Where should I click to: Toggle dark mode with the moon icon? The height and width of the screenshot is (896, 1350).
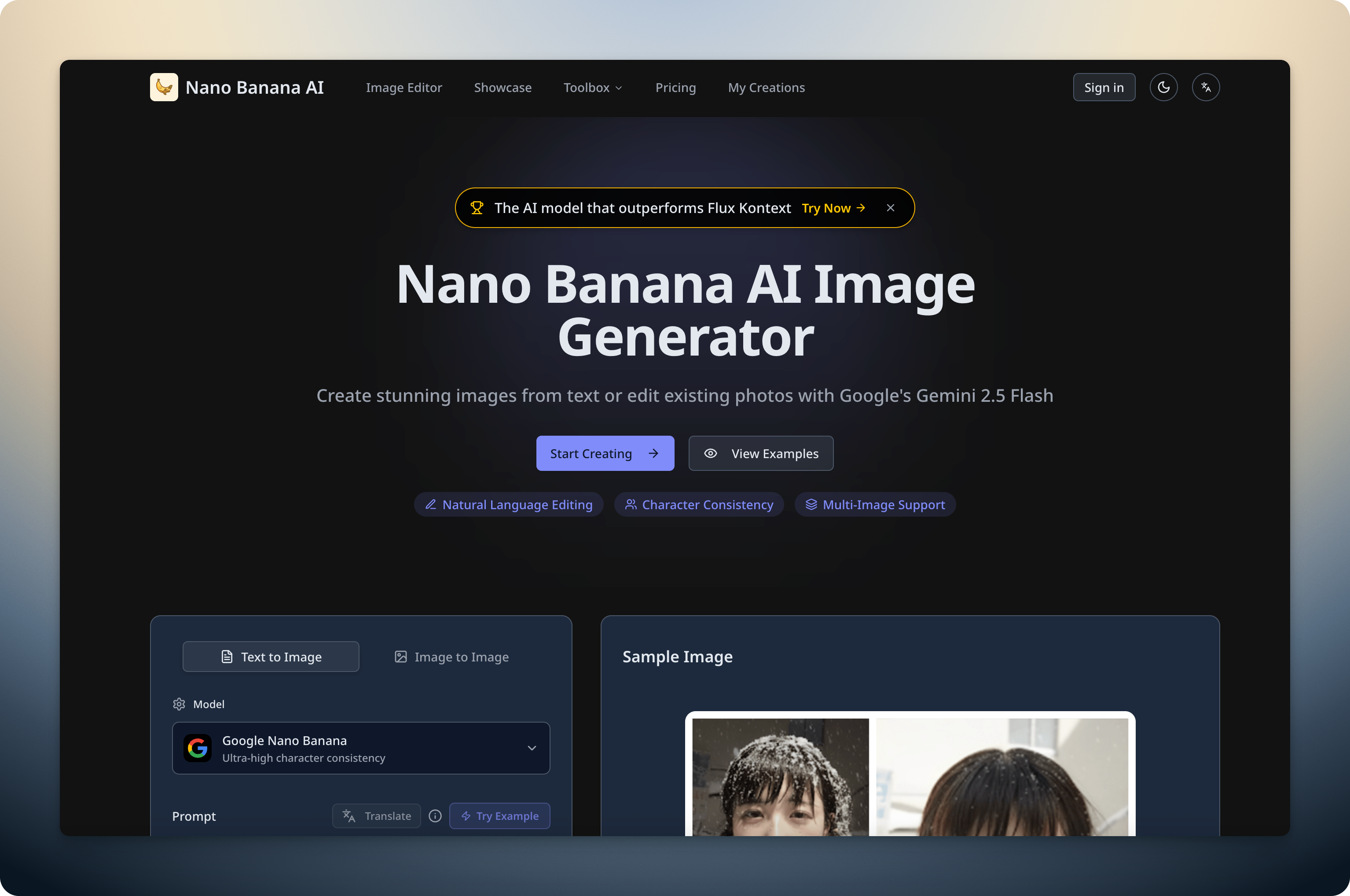click(1164, 88)
